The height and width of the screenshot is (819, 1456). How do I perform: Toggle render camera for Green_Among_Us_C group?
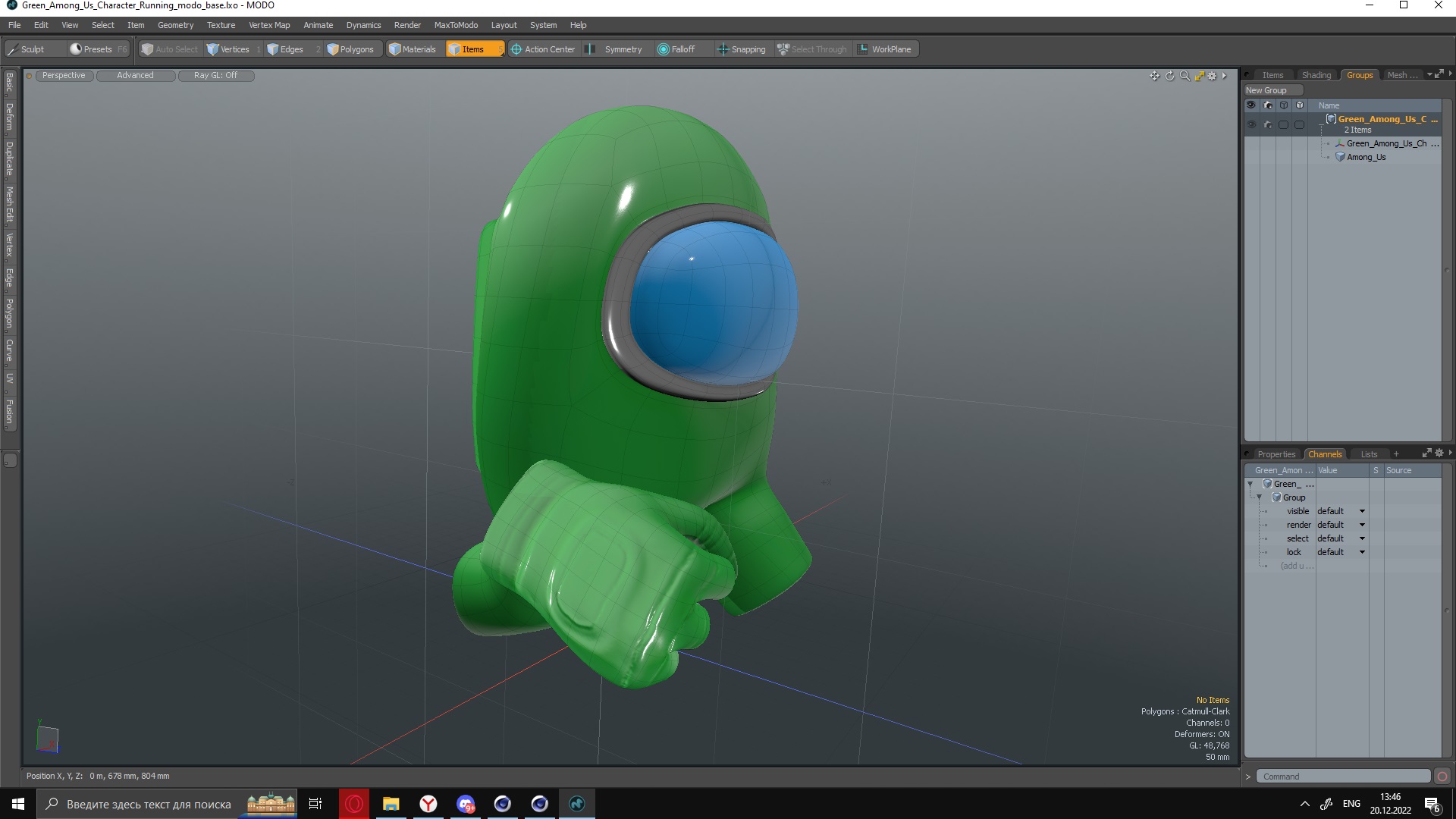(x=1267, y=124)
